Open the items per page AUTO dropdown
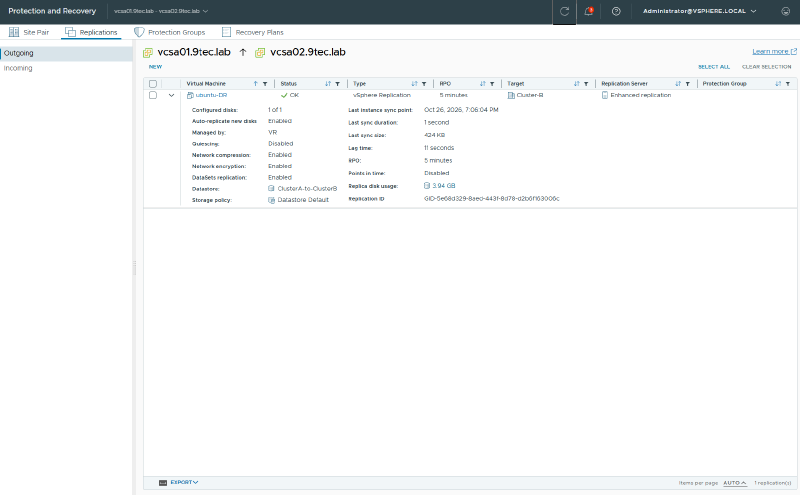800x495 pixels. pyautogui.click(x=735, y=483)
